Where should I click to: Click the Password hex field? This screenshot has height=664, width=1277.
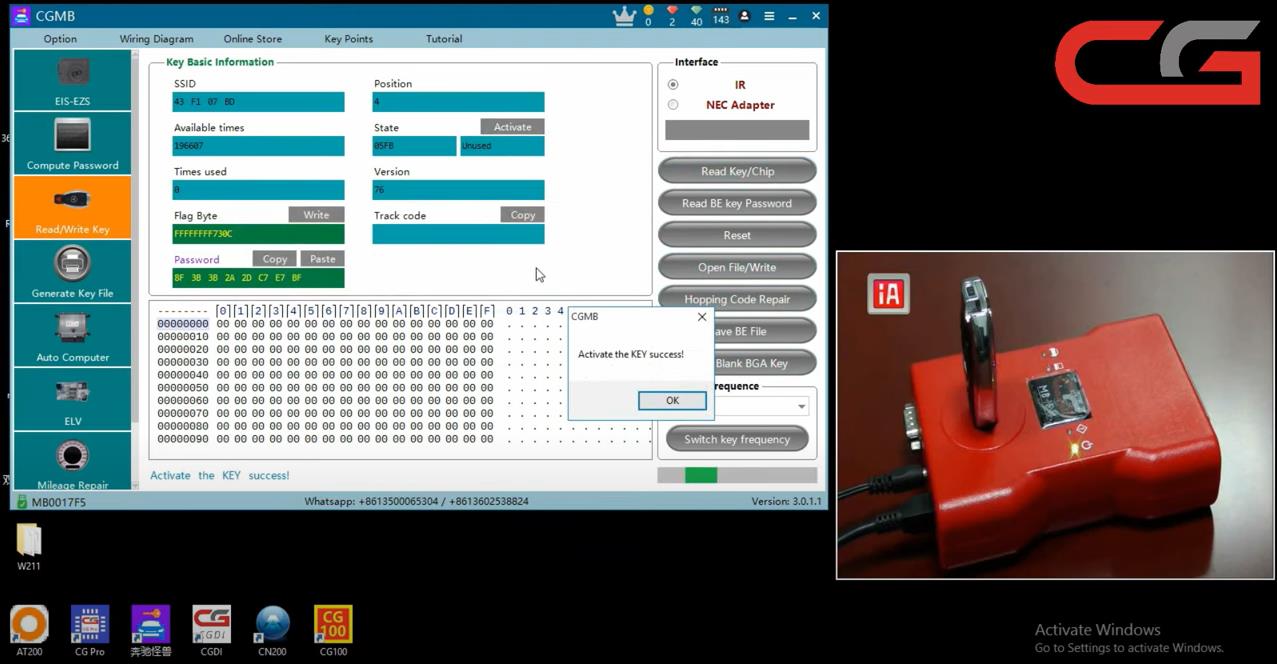(x=258, y=278)
